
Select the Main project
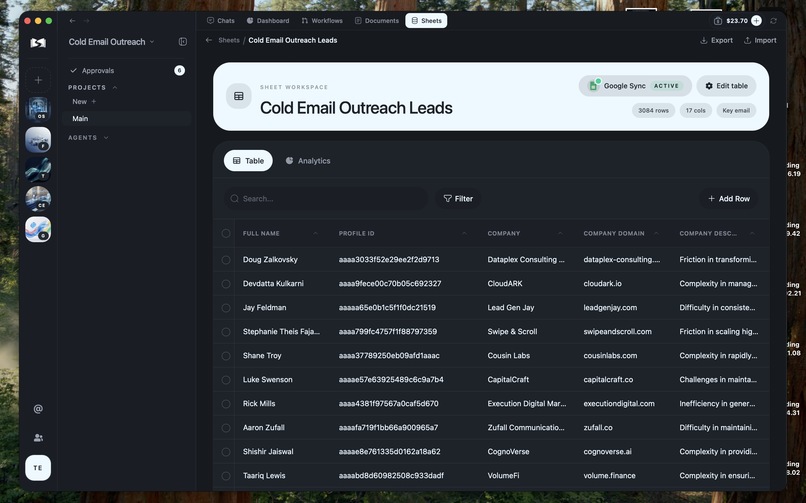[126, 119]
